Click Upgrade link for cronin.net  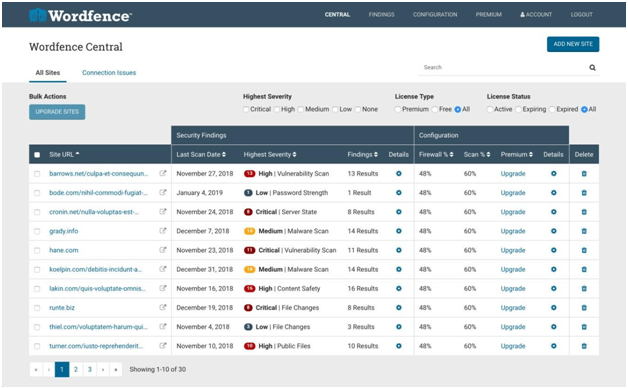[513, 212]
